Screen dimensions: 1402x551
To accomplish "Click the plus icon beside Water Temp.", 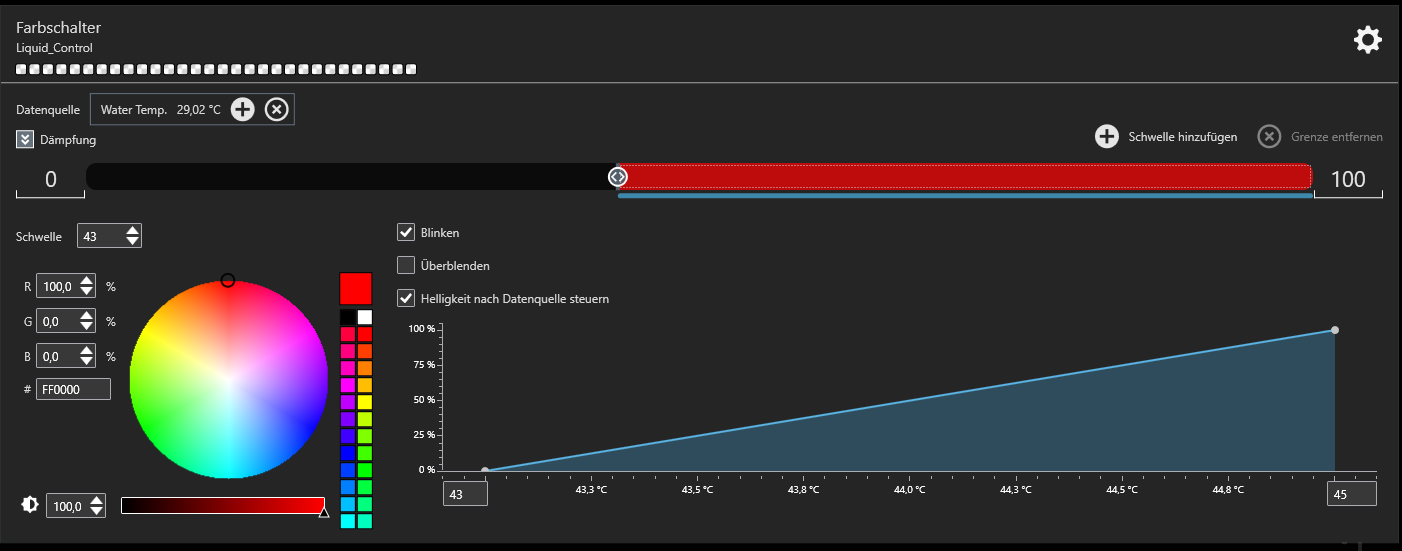I will pyautogui.click(x=243, y=110).
